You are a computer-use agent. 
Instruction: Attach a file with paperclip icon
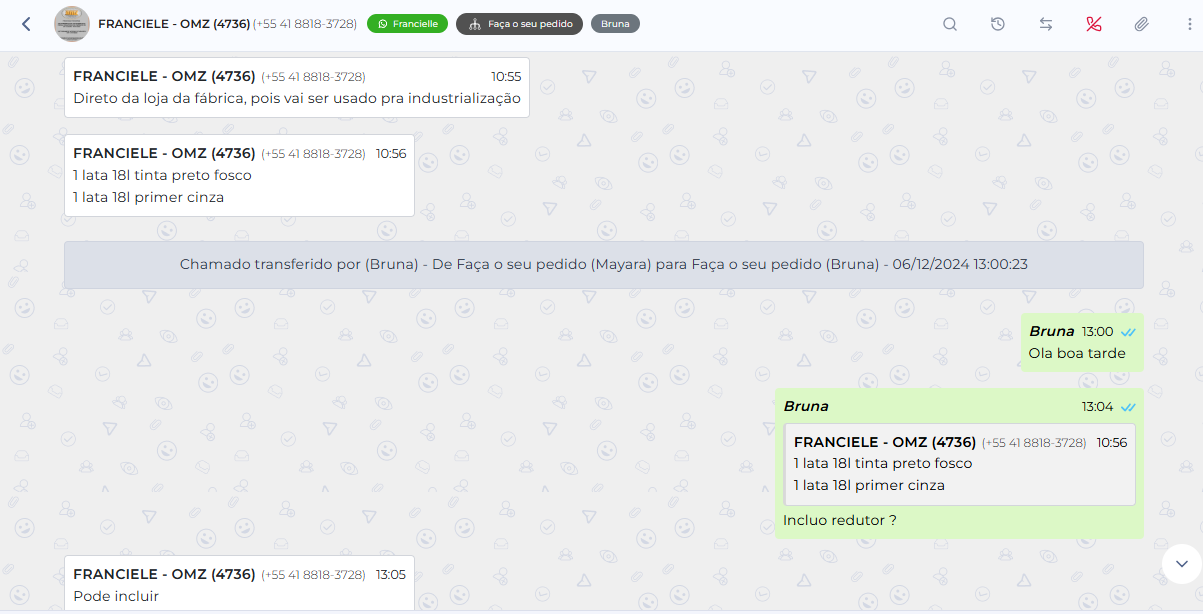click(x=1141, y=24)
